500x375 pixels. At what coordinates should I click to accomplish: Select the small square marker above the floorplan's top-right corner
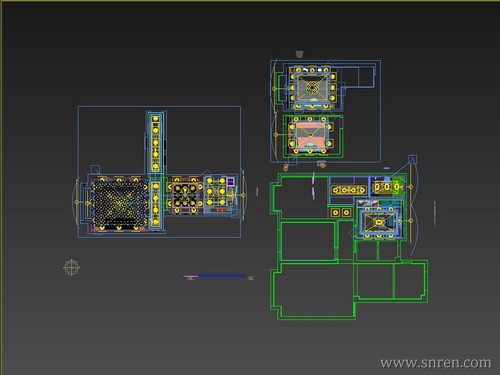tap(413, 159)
